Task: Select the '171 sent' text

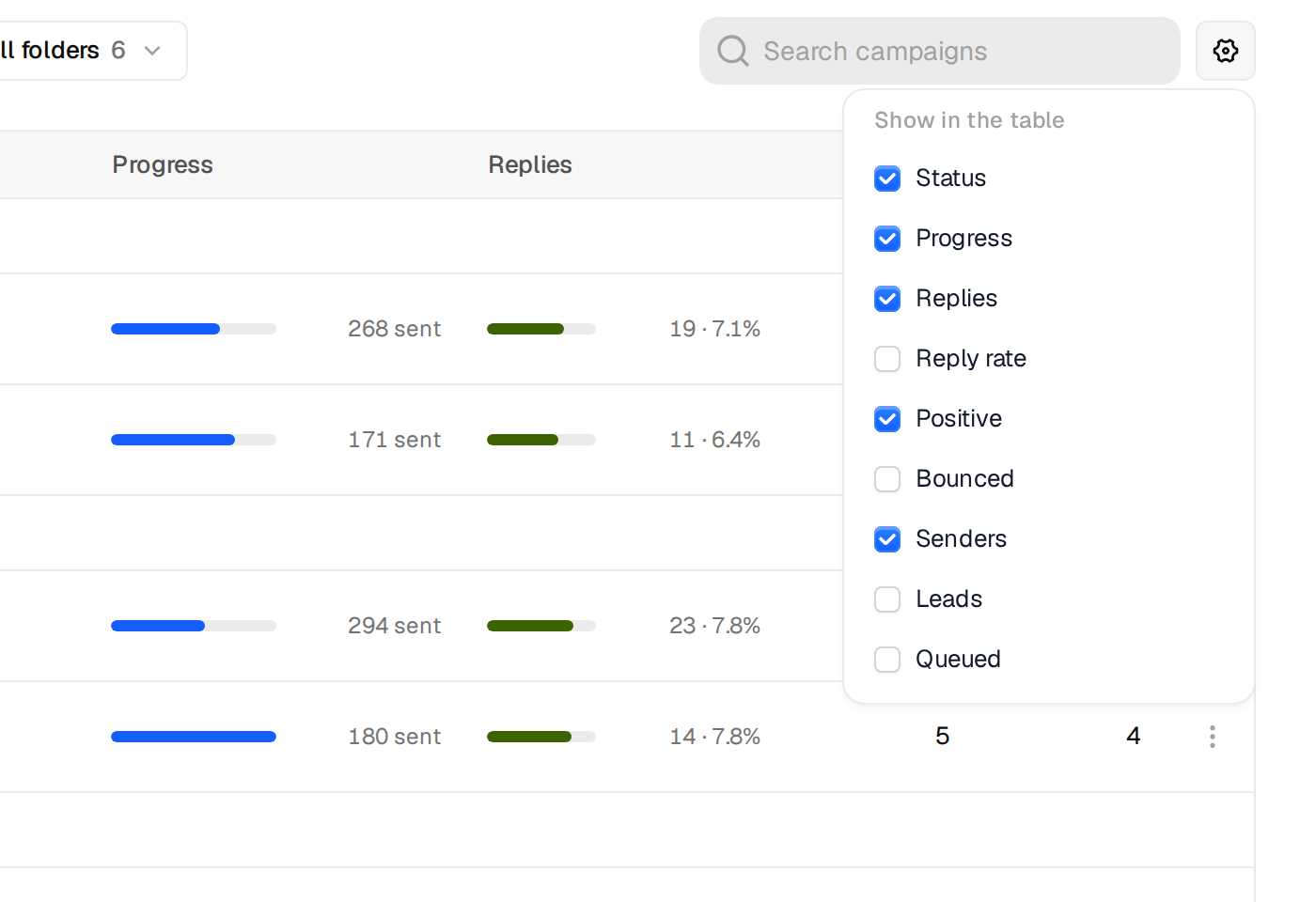Action: point(394,440)
